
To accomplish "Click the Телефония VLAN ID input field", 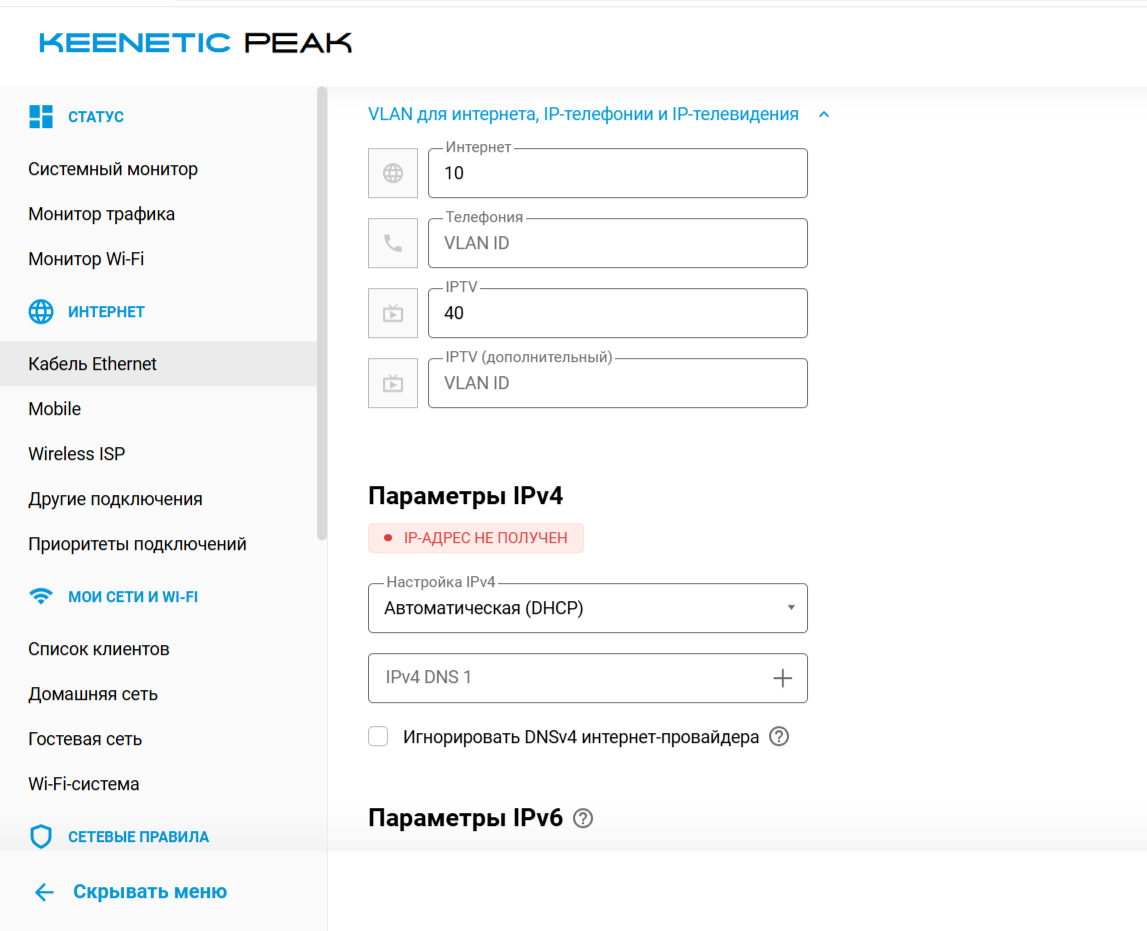I will point(617,243).
